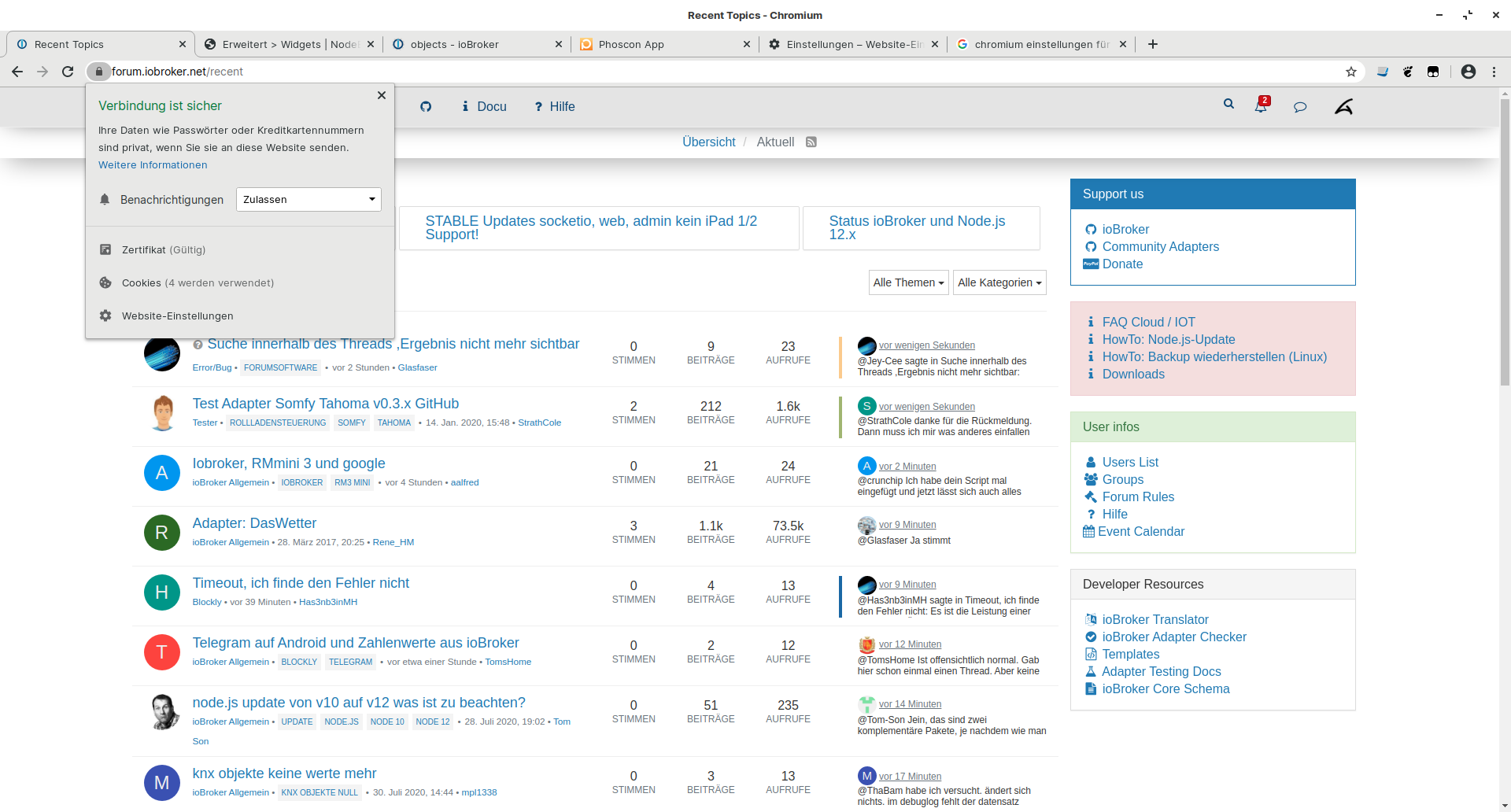Reload the current page

68,72
